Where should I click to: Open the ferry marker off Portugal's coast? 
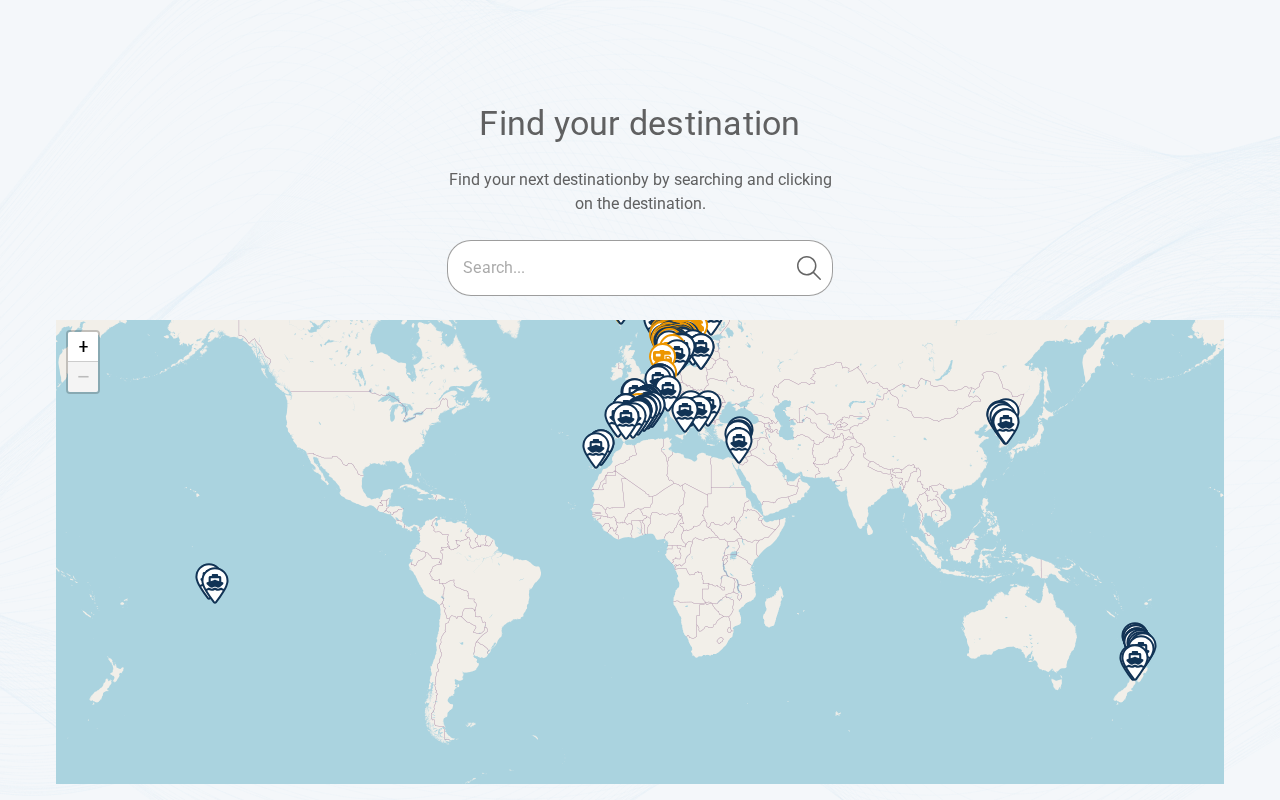click(x=596, y=447)
